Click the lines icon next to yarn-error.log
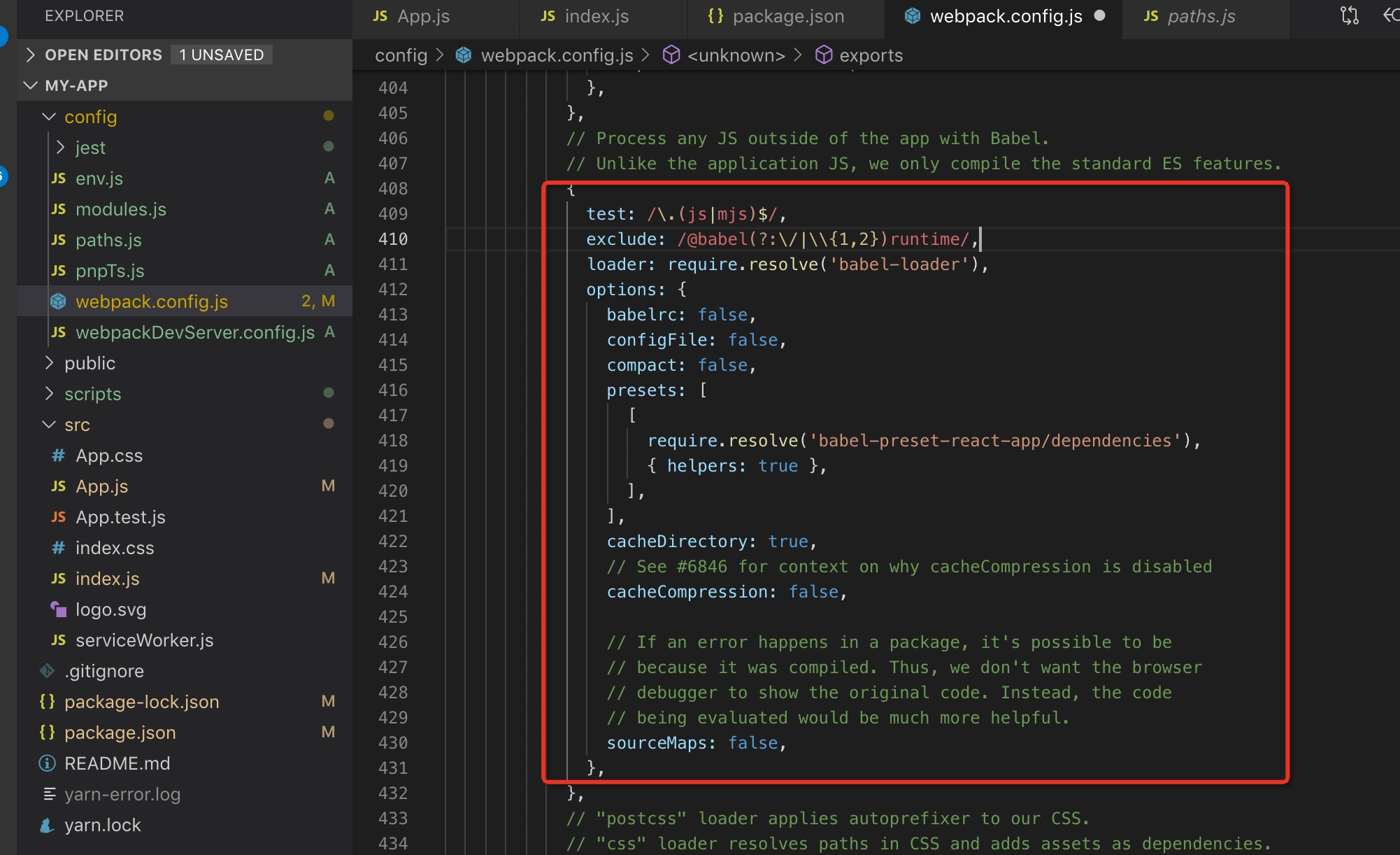 pyautogui.click(x=49, y=794)
